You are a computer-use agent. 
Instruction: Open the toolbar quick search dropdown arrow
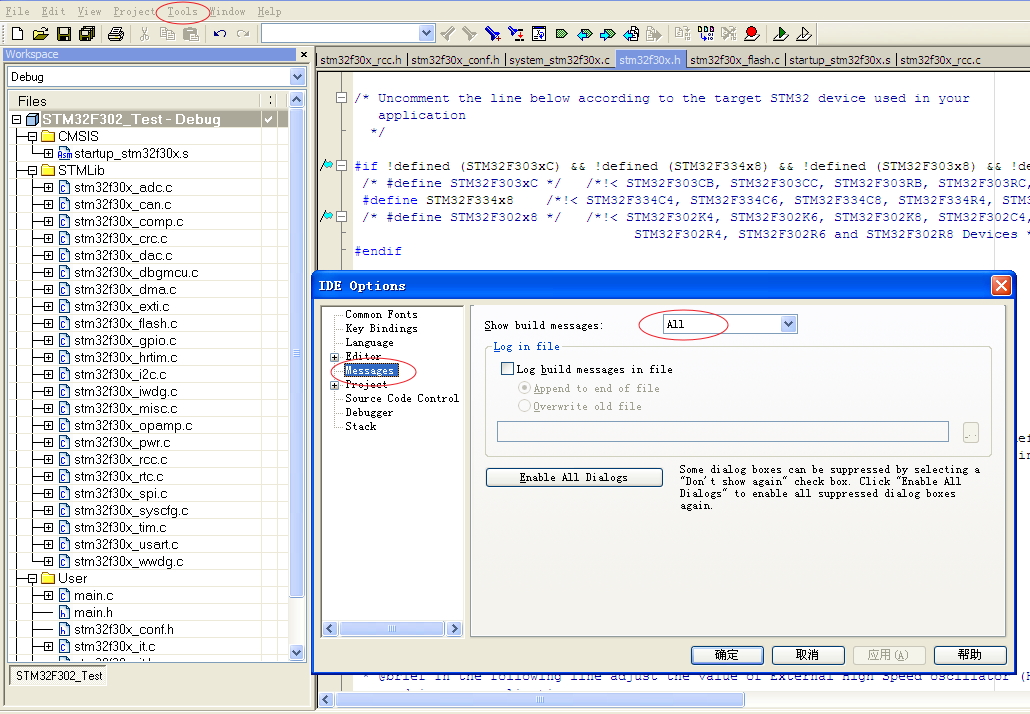point(426,33)
